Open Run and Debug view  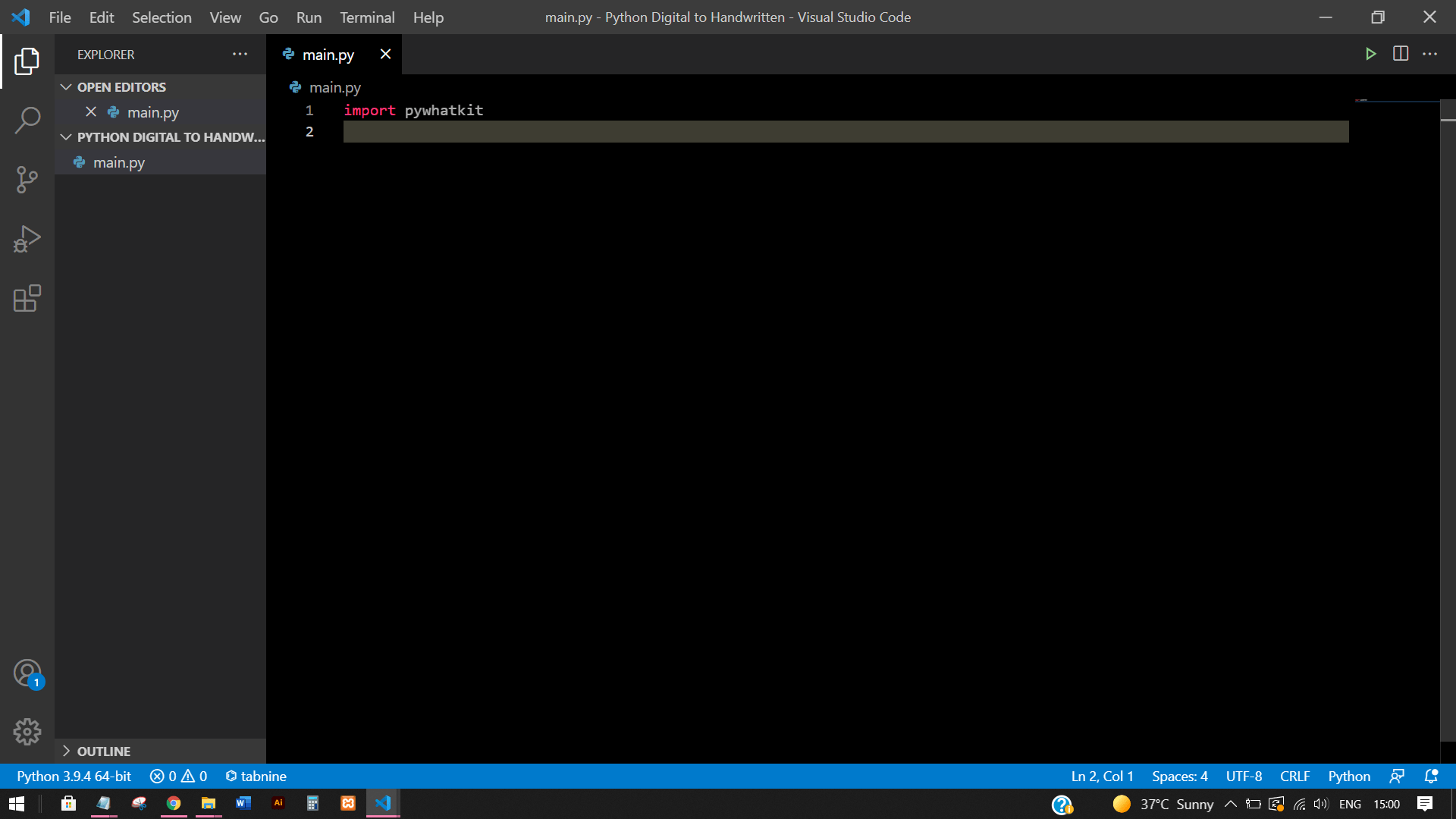27,239
